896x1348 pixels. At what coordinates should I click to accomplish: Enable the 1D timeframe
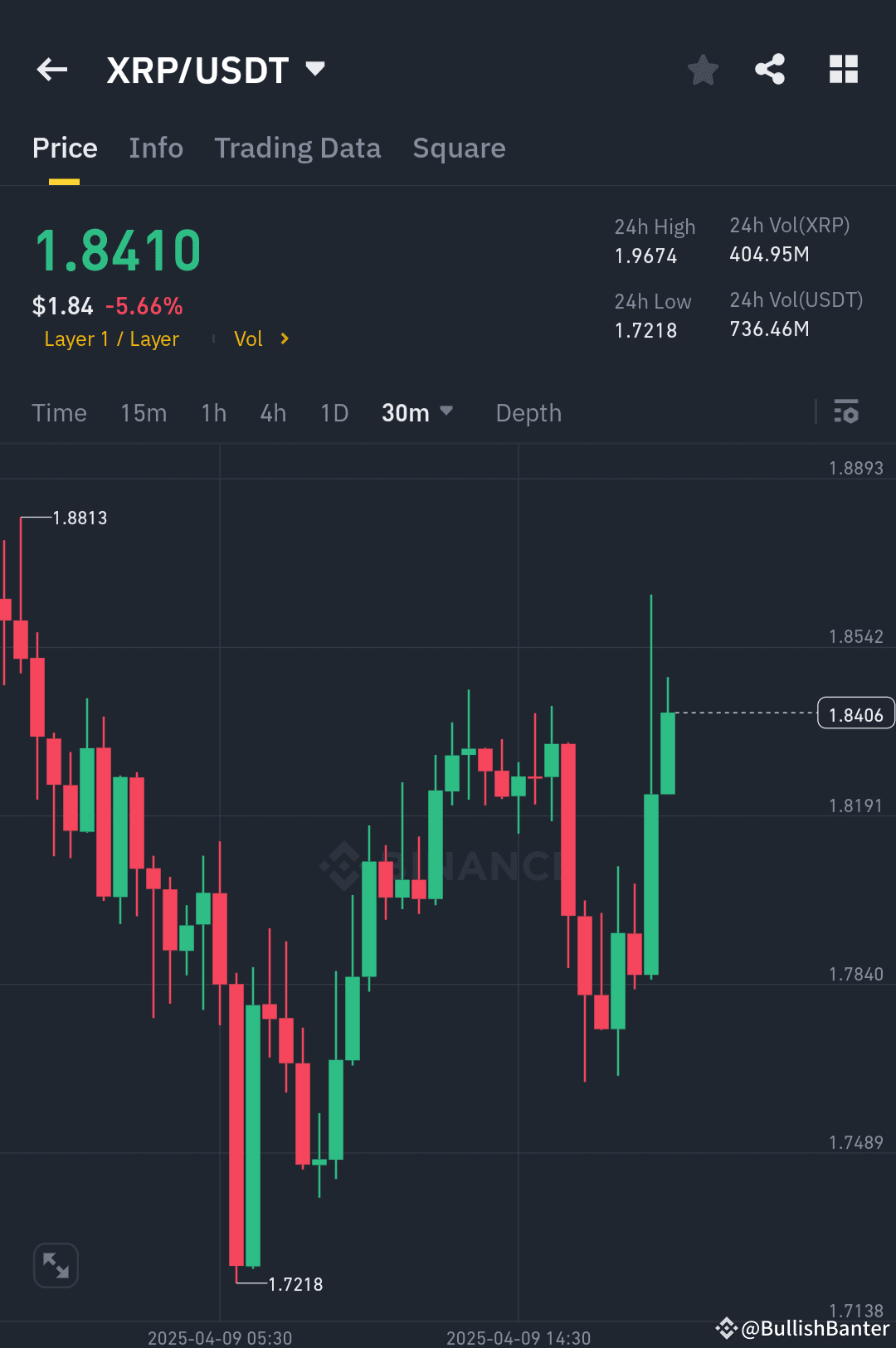point(333,412)
